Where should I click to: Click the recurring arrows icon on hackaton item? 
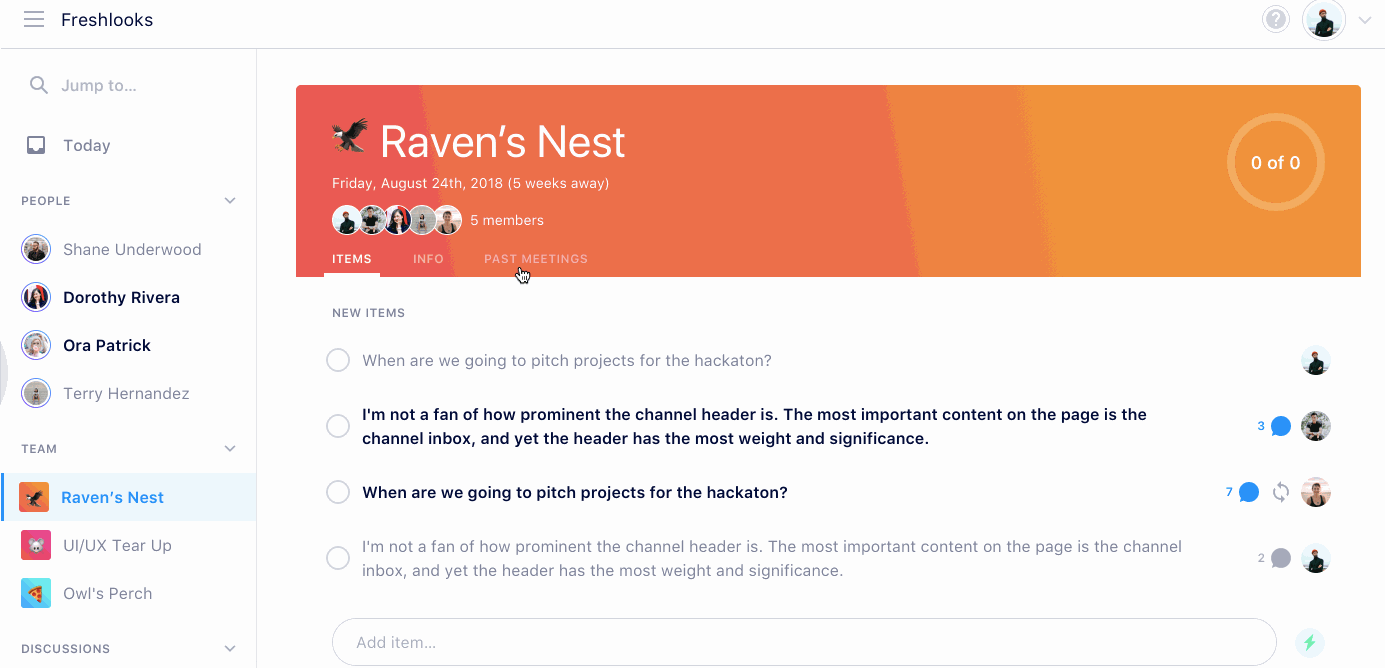(x=1281, y=492)
